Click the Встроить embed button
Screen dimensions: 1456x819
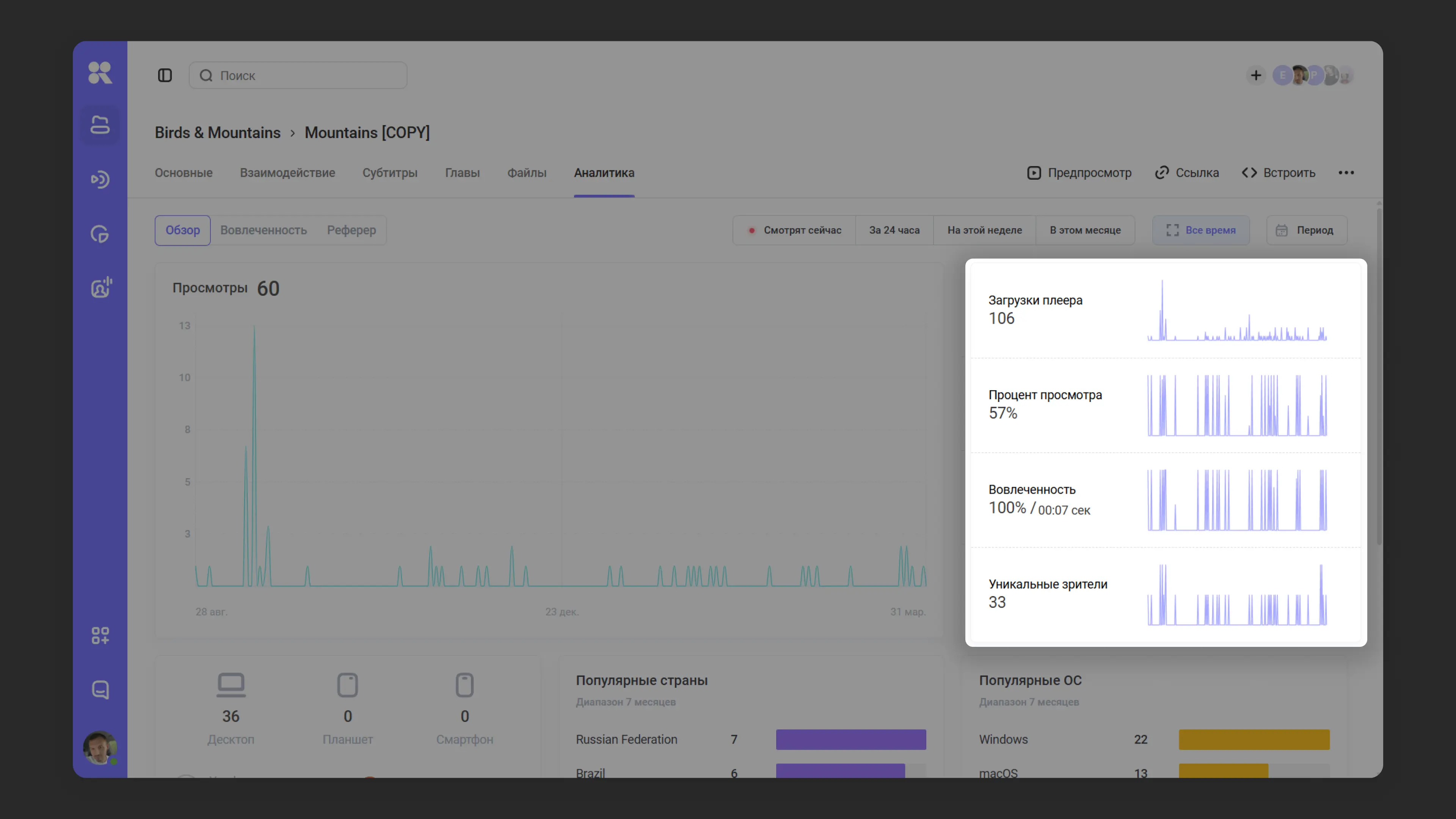tap(1279, 173)
